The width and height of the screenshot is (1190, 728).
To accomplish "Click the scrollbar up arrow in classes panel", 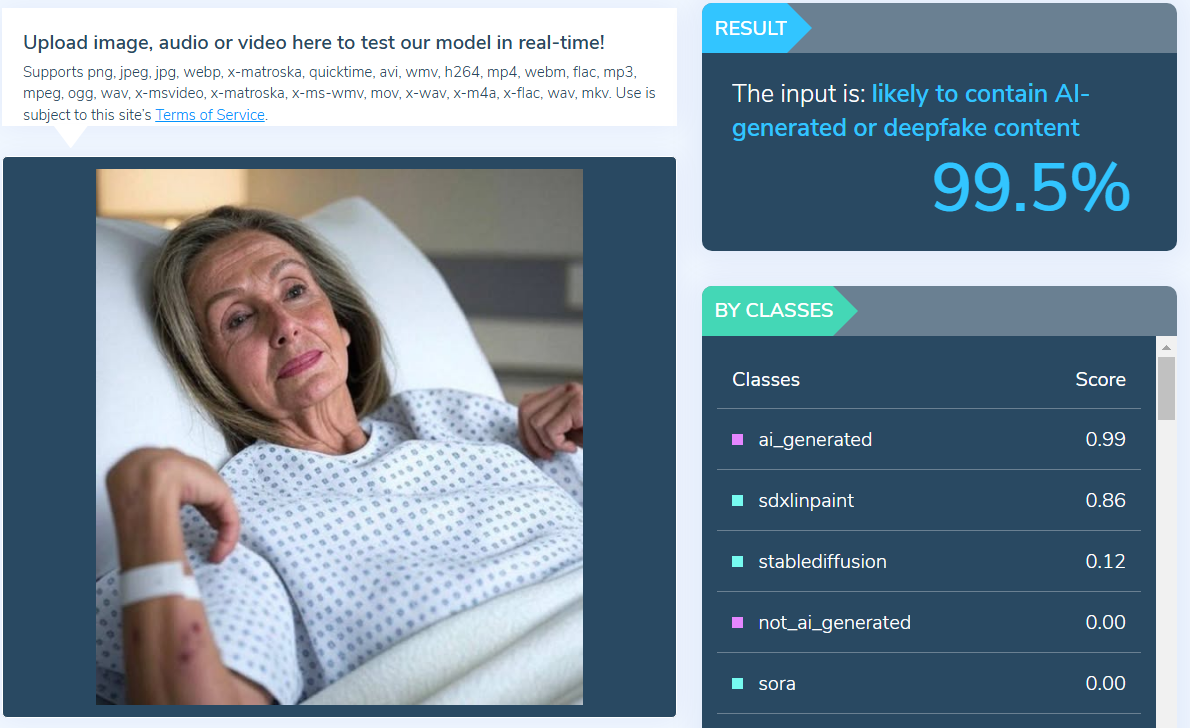I will pos(1166,347).
